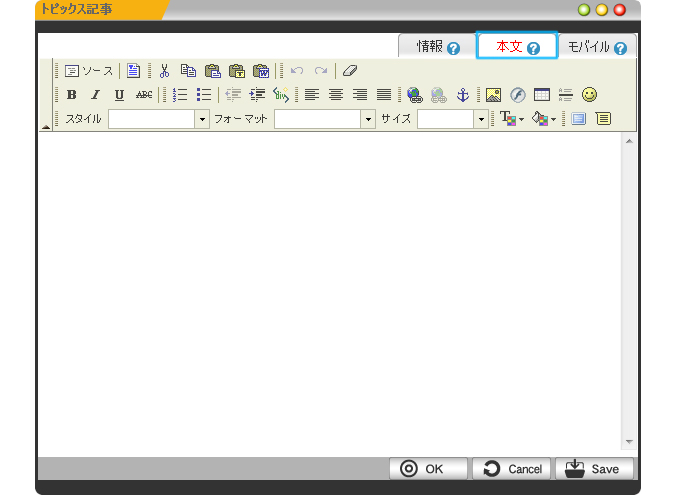Toggle Strikethrough (ABC) formatting

pos(144,95)
